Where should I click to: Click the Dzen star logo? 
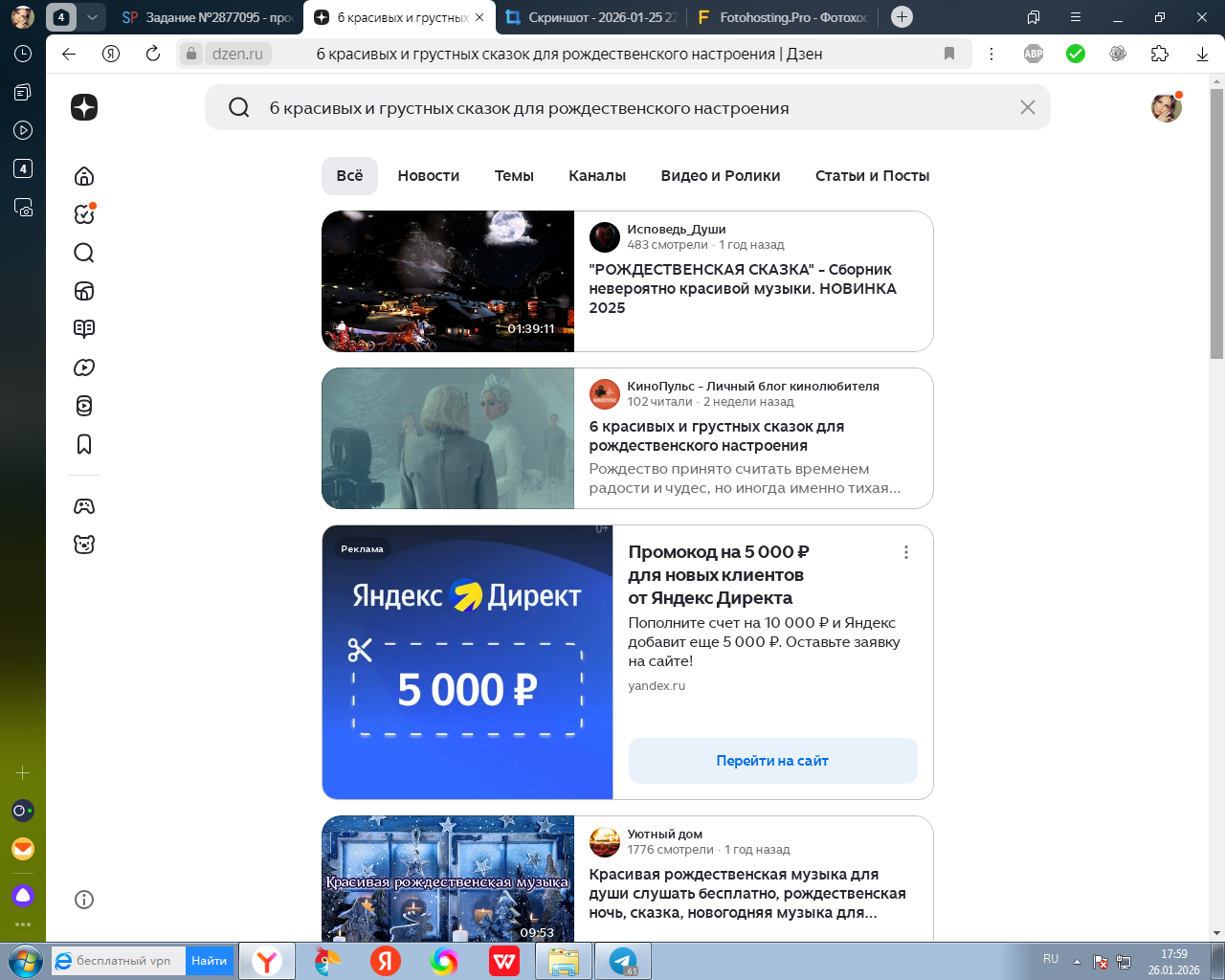84,107
